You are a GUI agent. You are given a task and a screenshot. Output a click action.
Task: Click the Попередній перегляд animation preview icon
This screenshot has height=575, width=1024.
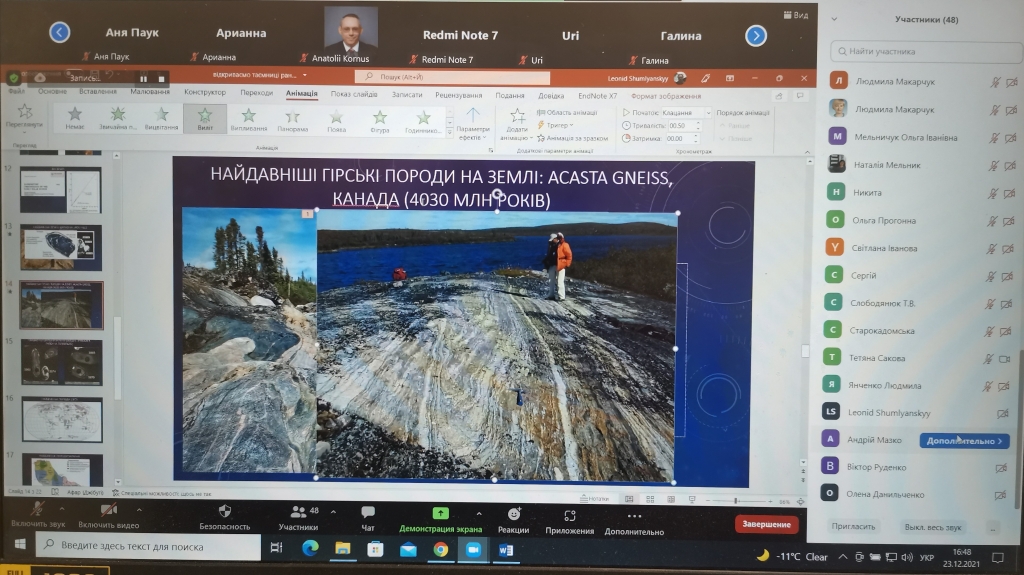[25, 114]
